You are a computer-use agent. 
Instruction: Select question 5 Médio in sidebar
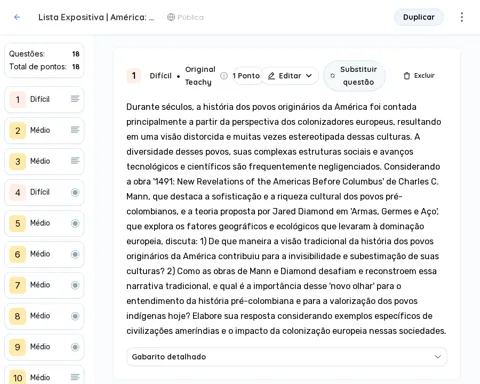coord(44,223)
